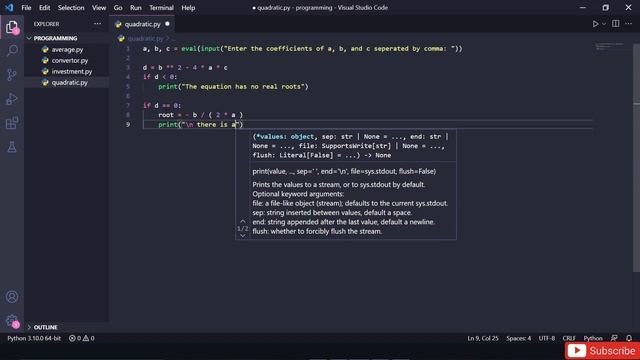Viewport: 640px width, 360px height.
Task: Select quadratic.py in the explorer
Action: (69, 82)
